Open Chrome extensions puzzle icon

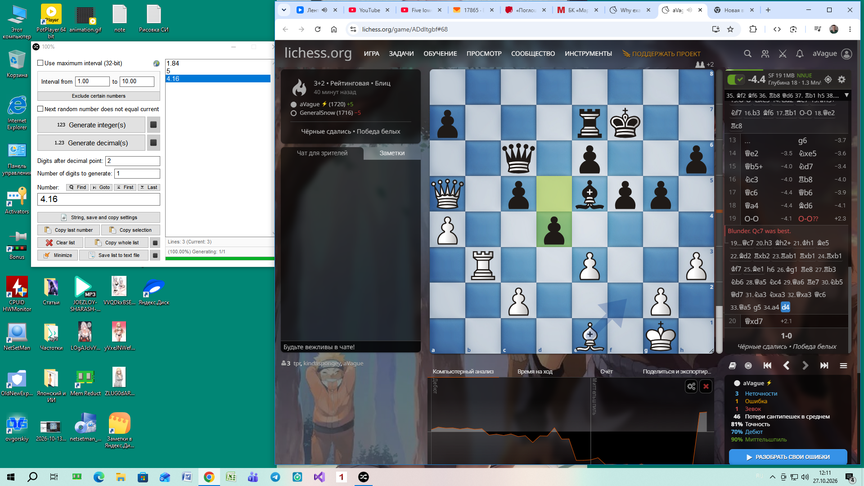click(x=753, y=29)
